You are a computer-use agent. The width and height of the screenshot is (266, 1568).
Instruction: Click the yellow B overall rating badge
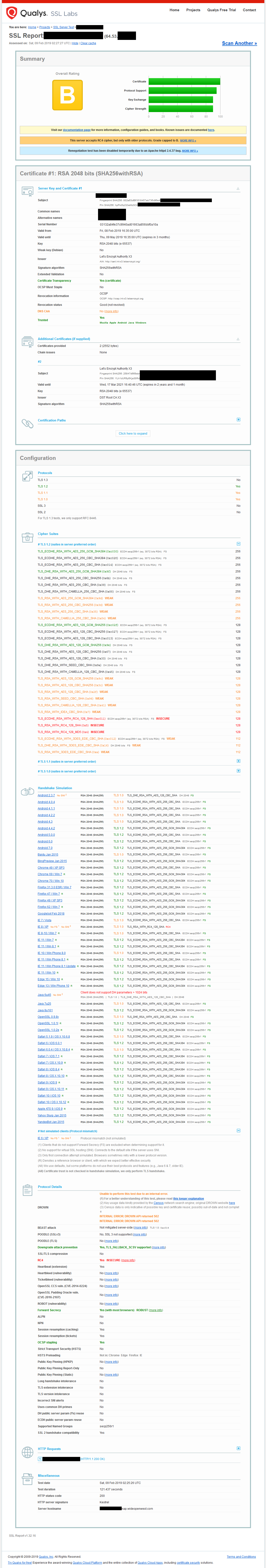(68, 95)
